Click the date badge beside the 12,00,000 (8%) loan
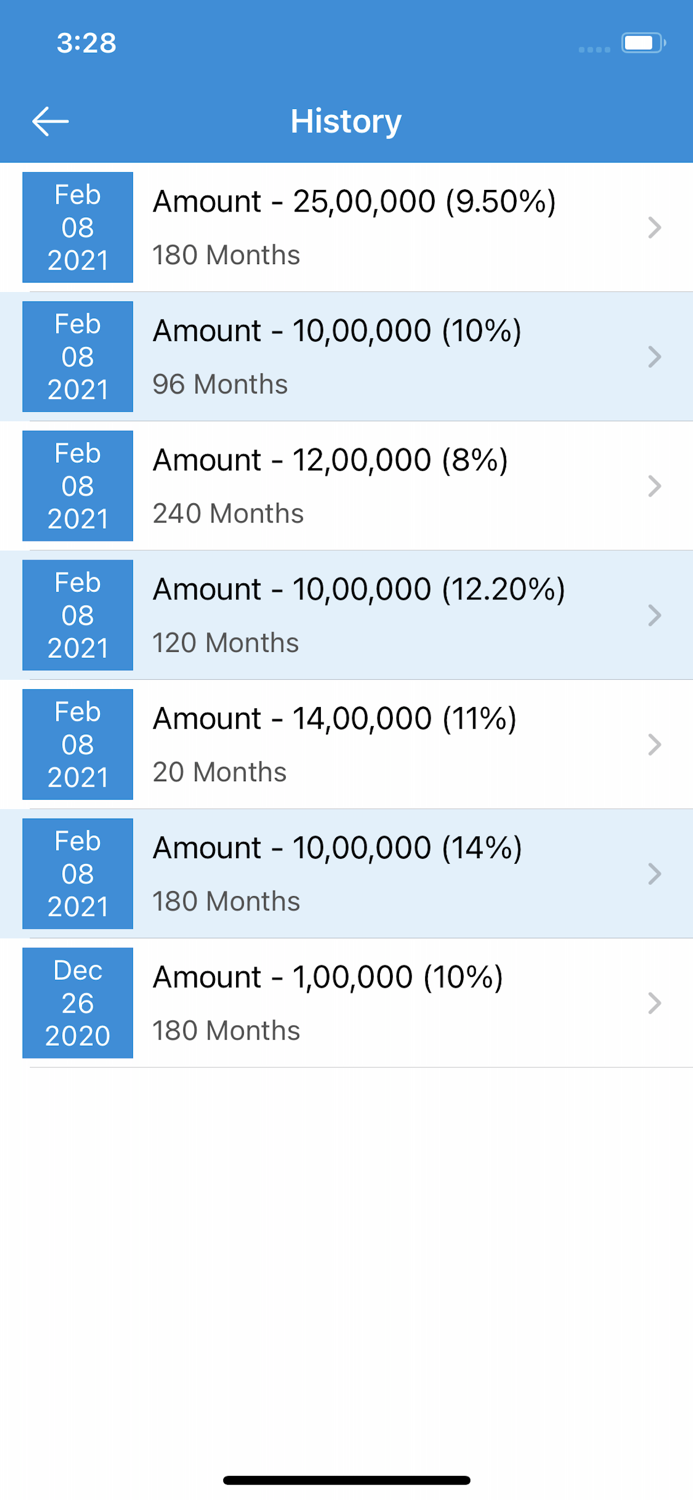The width and height of the screenshot is (693, 1500). coord(77,486)
